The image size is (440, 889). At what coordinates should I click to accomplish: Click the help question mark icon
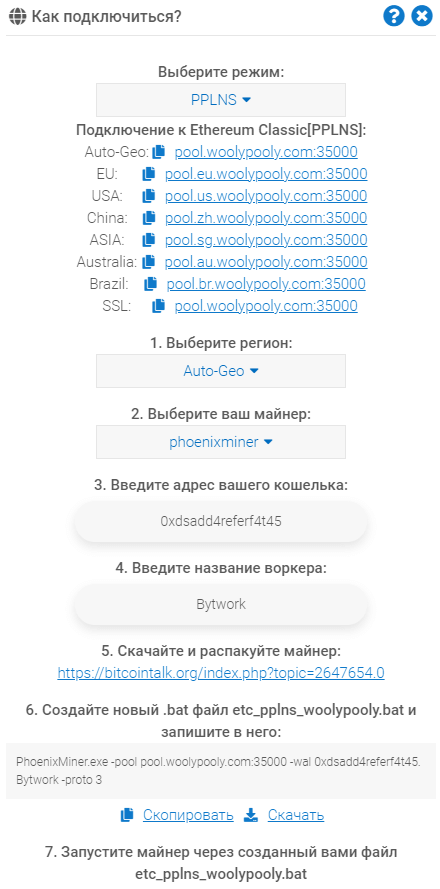click(x=394, y=16)
